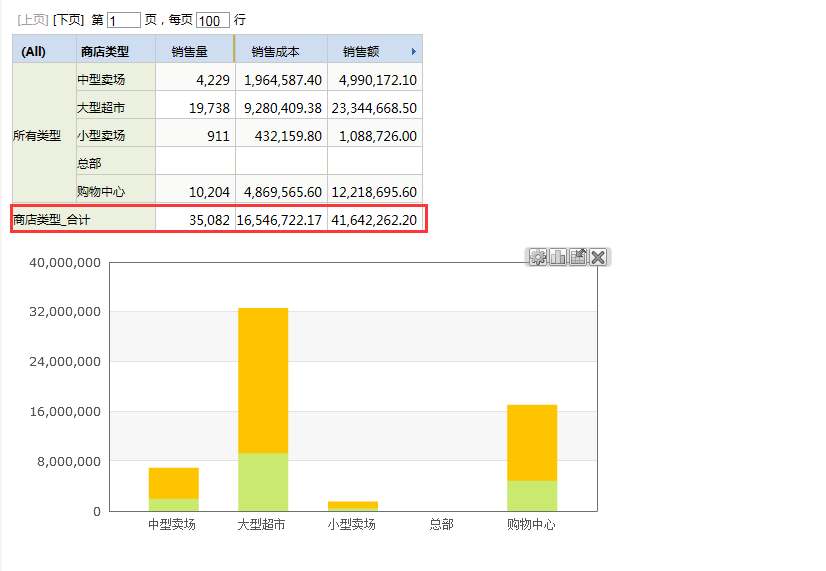The image size is (826, 571).
Task: Click the 19,738 sales volume cell
Action: 195,105
